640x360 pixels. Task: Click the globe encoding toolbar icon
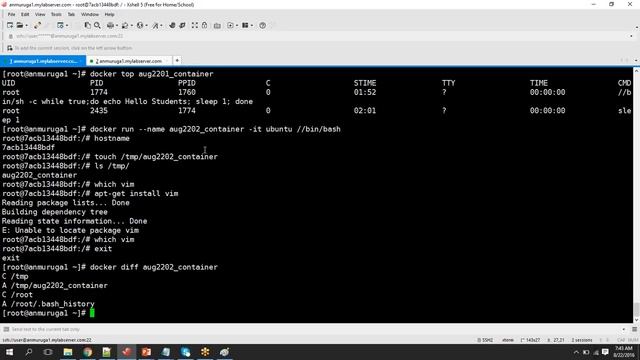tap(140, 25)
